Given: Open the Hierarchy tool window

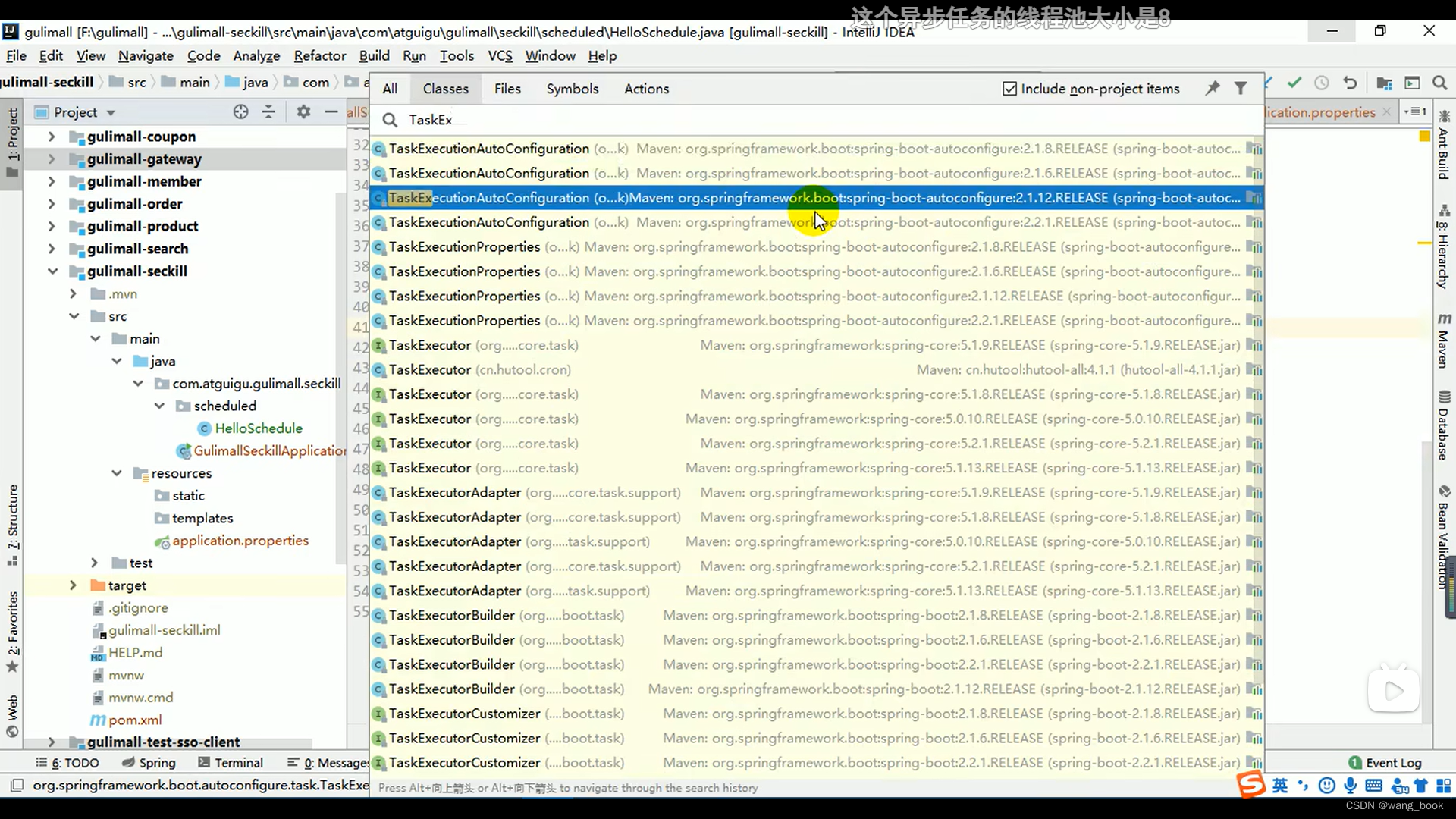Looking at the screenshot, I should click(x=1443, y=247).
